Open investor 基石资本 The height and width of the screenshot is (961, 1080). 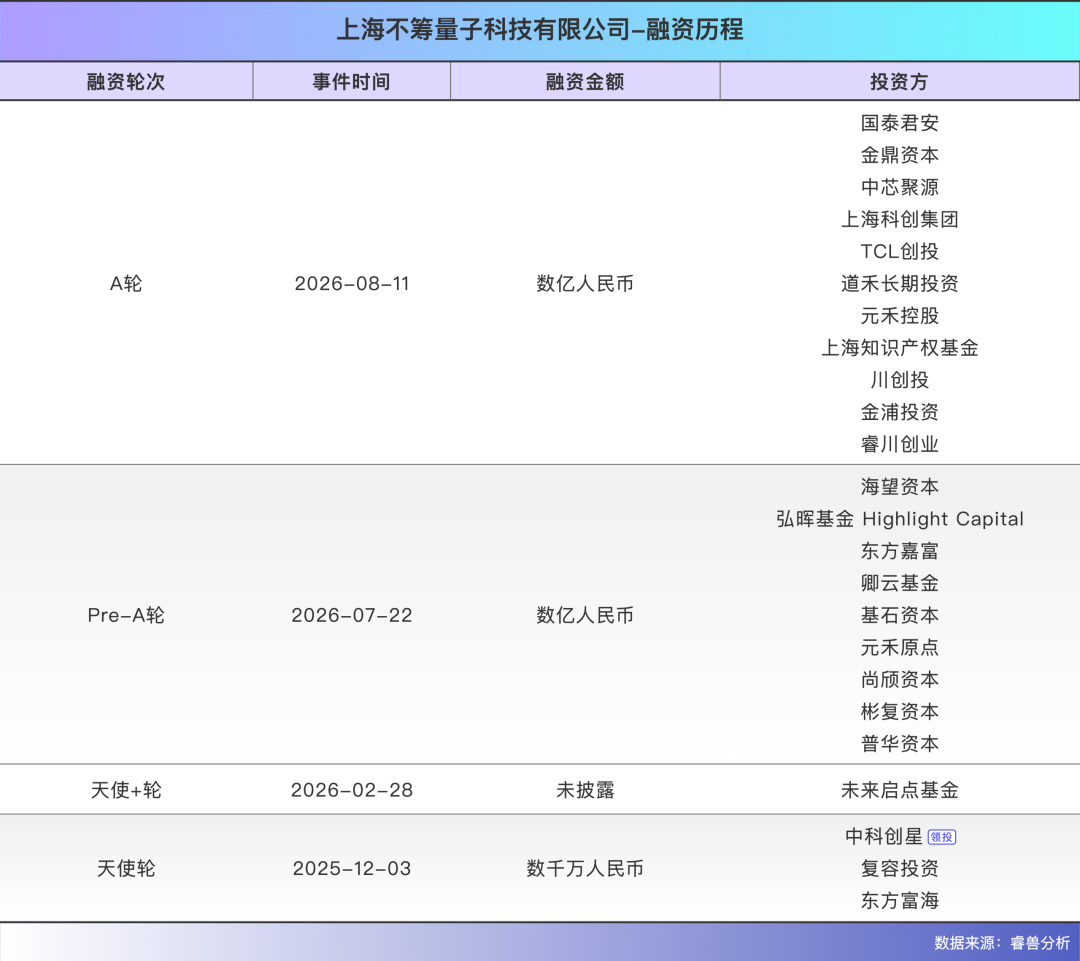tap(900, 615)
